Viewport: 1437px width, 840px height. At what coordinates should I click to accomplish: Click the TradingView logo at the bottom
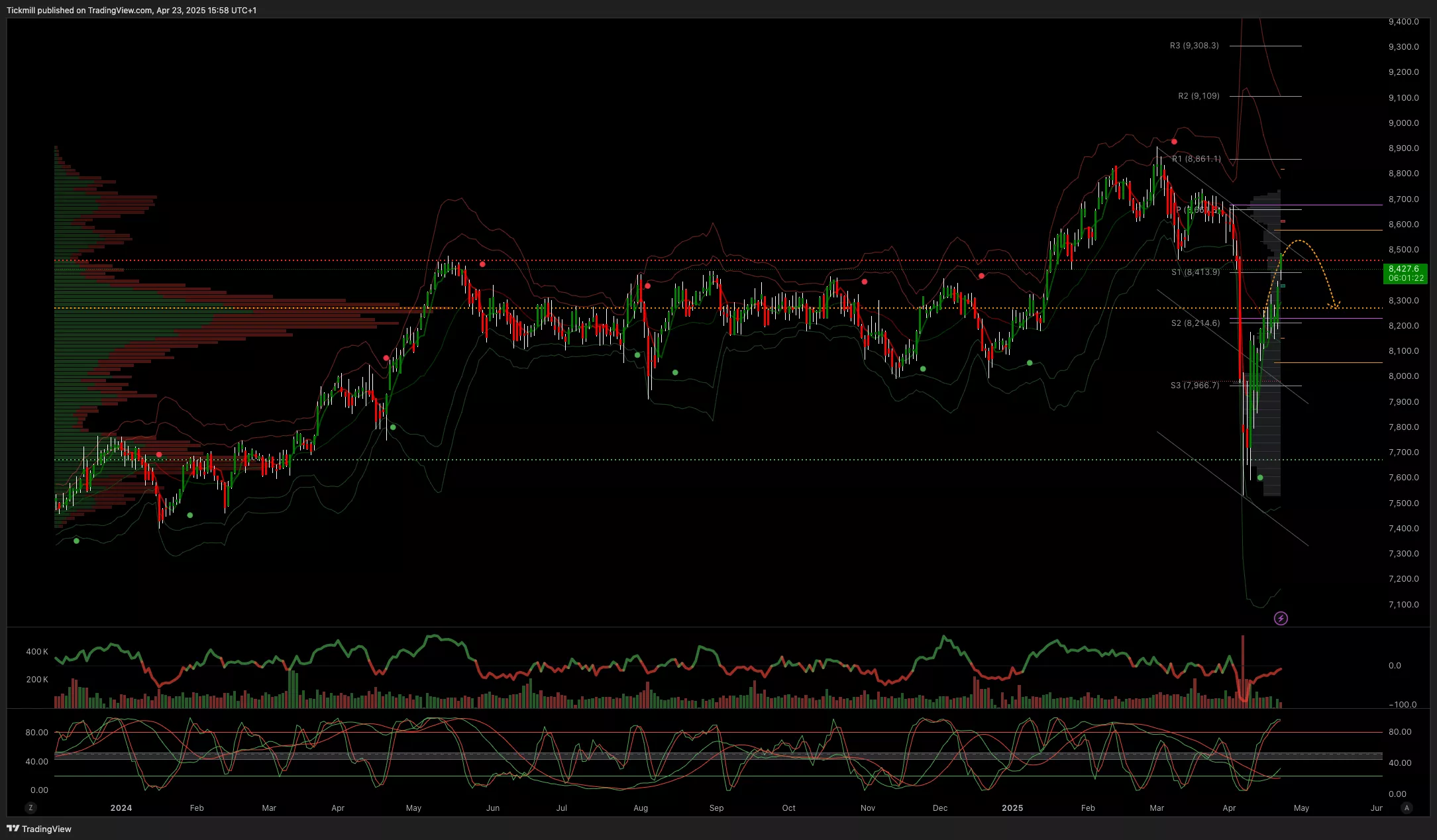click(x=39, y=829)
